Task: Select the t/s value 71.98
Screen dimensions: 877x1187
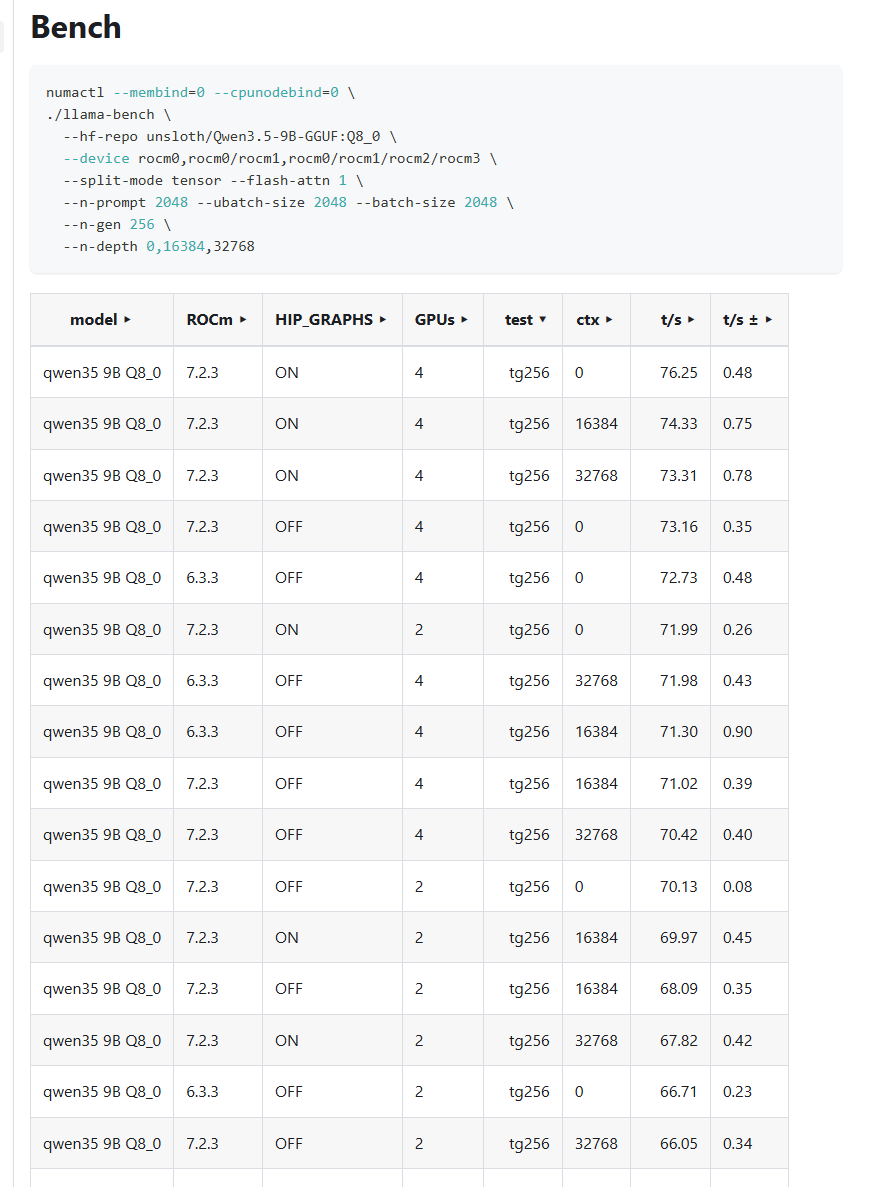Action: tap(679, 681)
